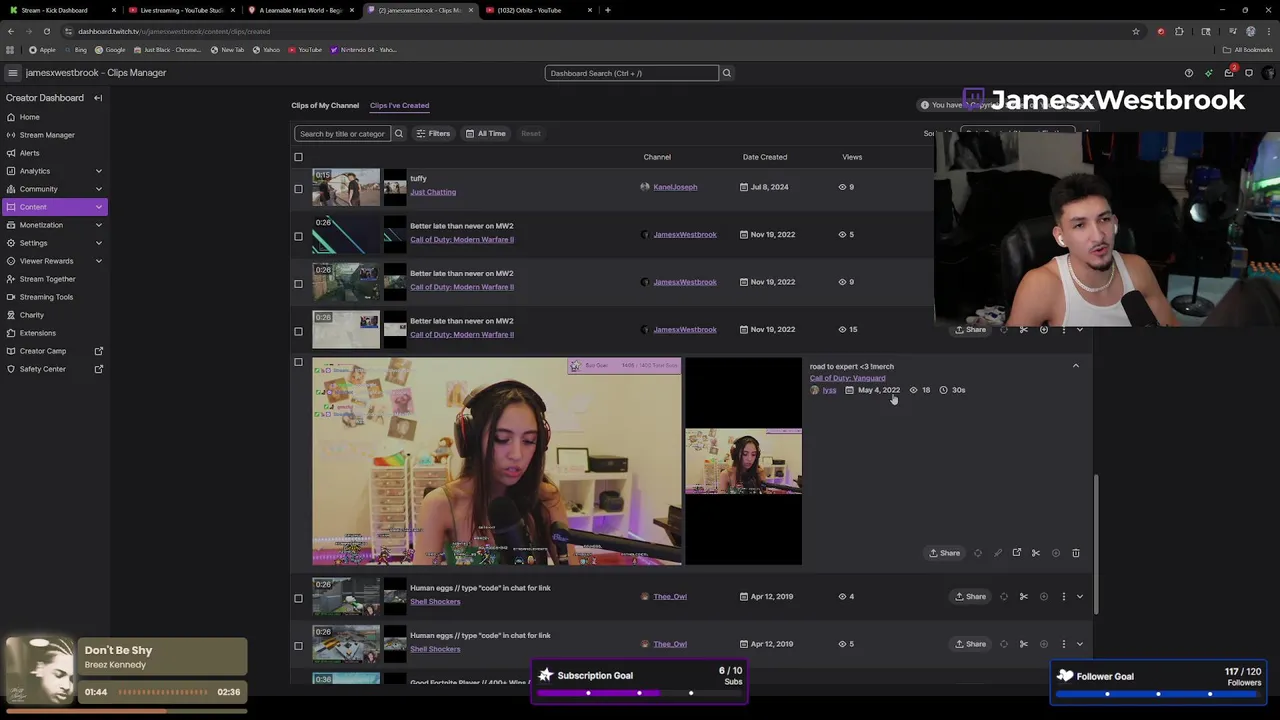Click scissors icon on 15-views clip row

(1024, 330)
